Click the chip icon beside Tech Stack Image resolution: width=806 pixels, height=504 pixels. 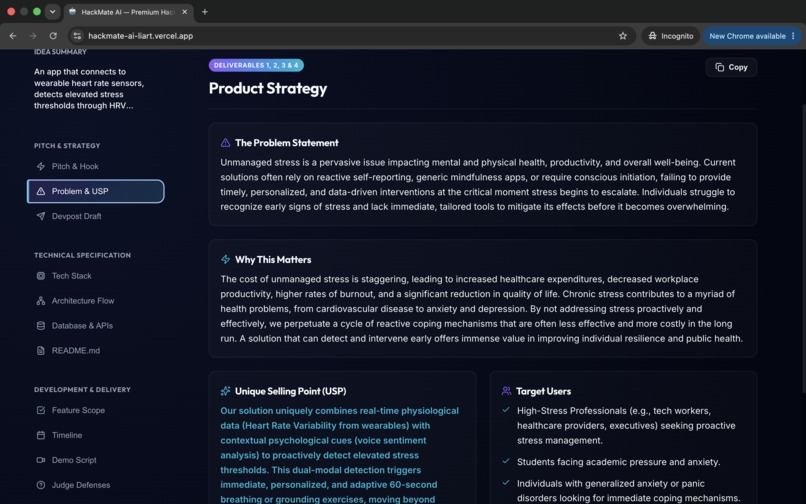(x=41, y=276)
